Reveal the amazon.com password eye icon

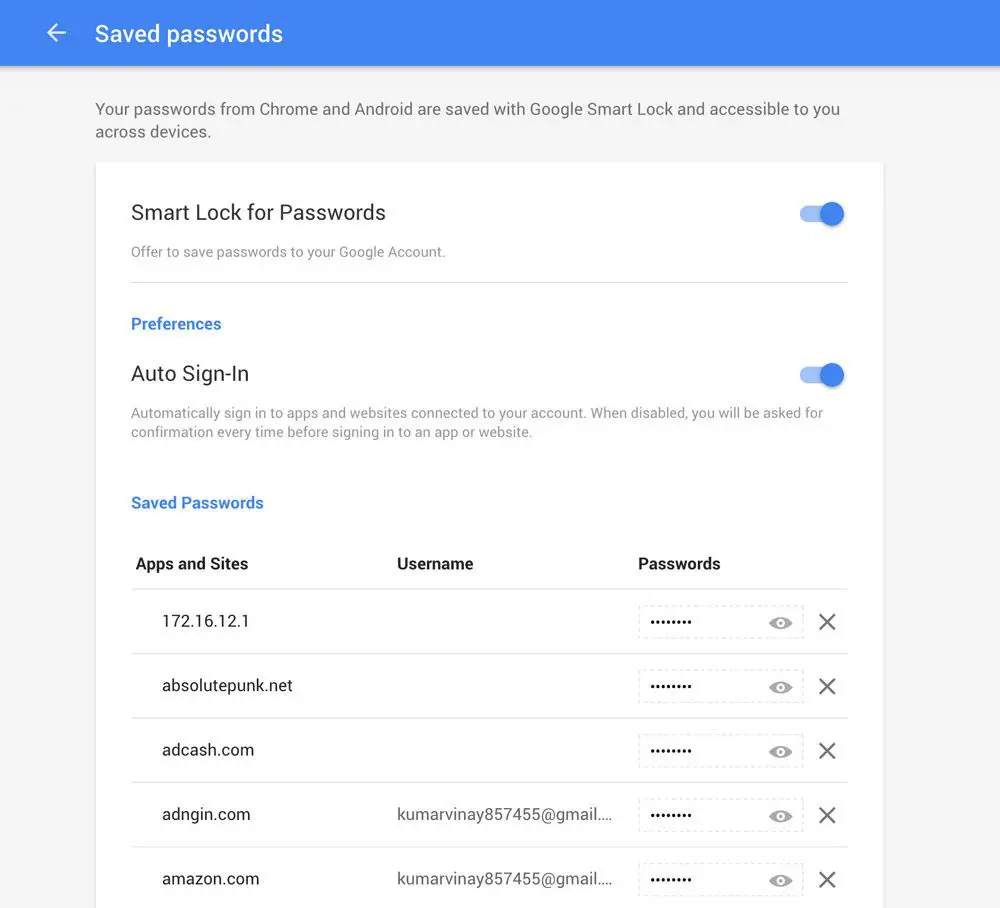pyautogui.click(x=780, y=881)
